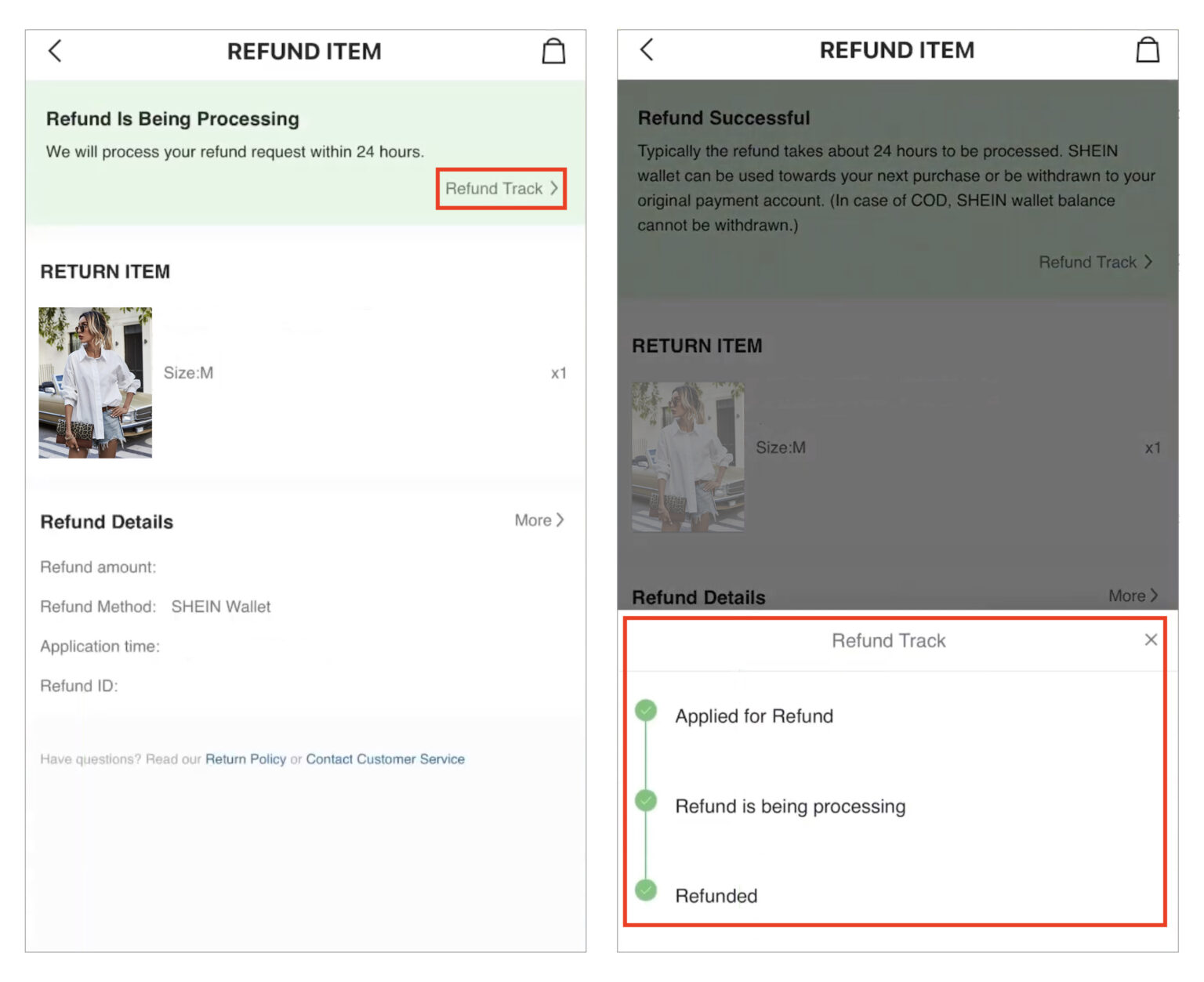Expand More under Refund Details on right screen
This screenshot has height=982, width=1204.
click(x=1133, y=596)
